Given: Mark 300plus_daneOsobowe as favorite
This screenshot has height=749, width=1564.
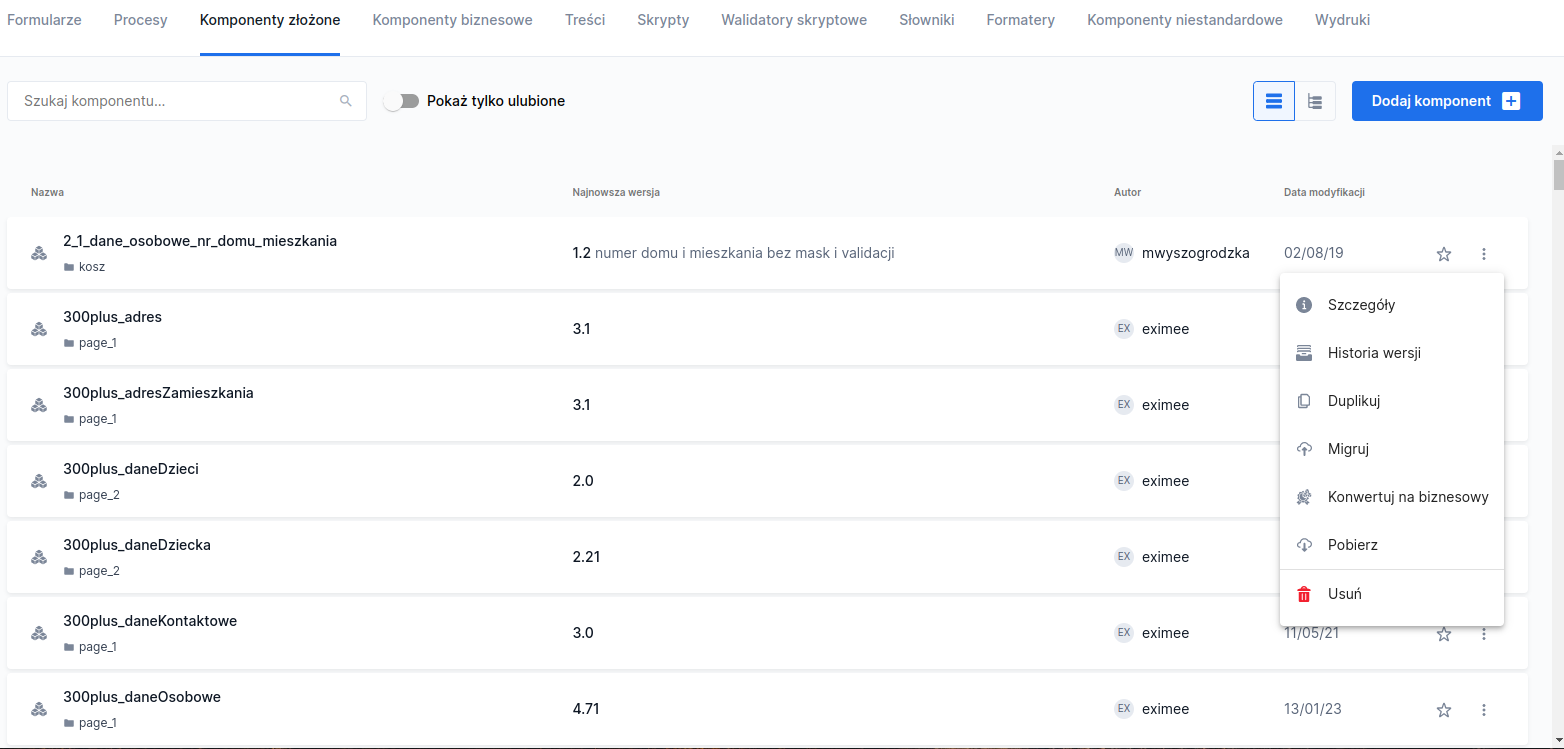Looking at the screenshot, I should coord(1444,710).
